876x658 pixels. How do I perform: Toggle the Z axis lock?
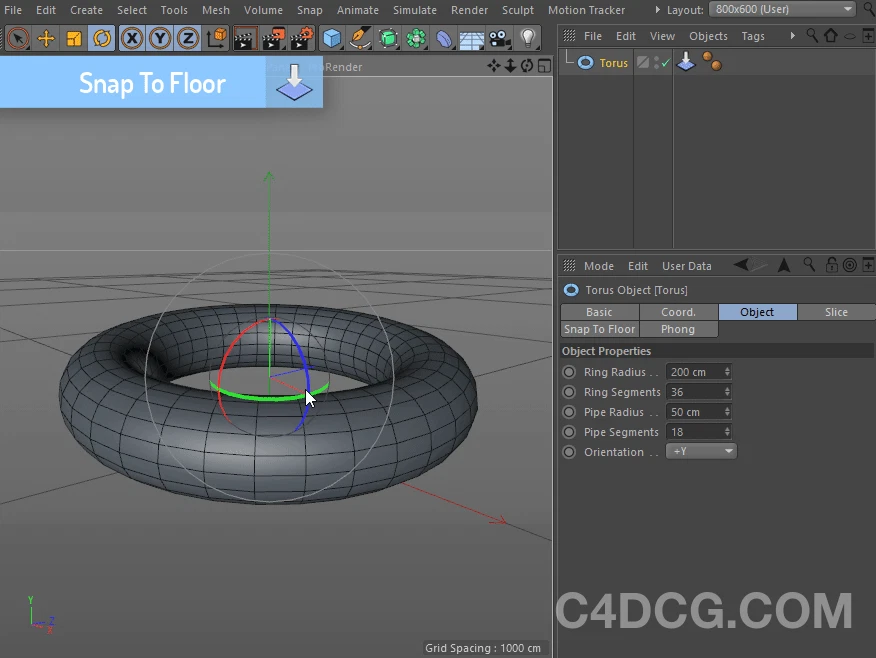click(x=187, y=38)
